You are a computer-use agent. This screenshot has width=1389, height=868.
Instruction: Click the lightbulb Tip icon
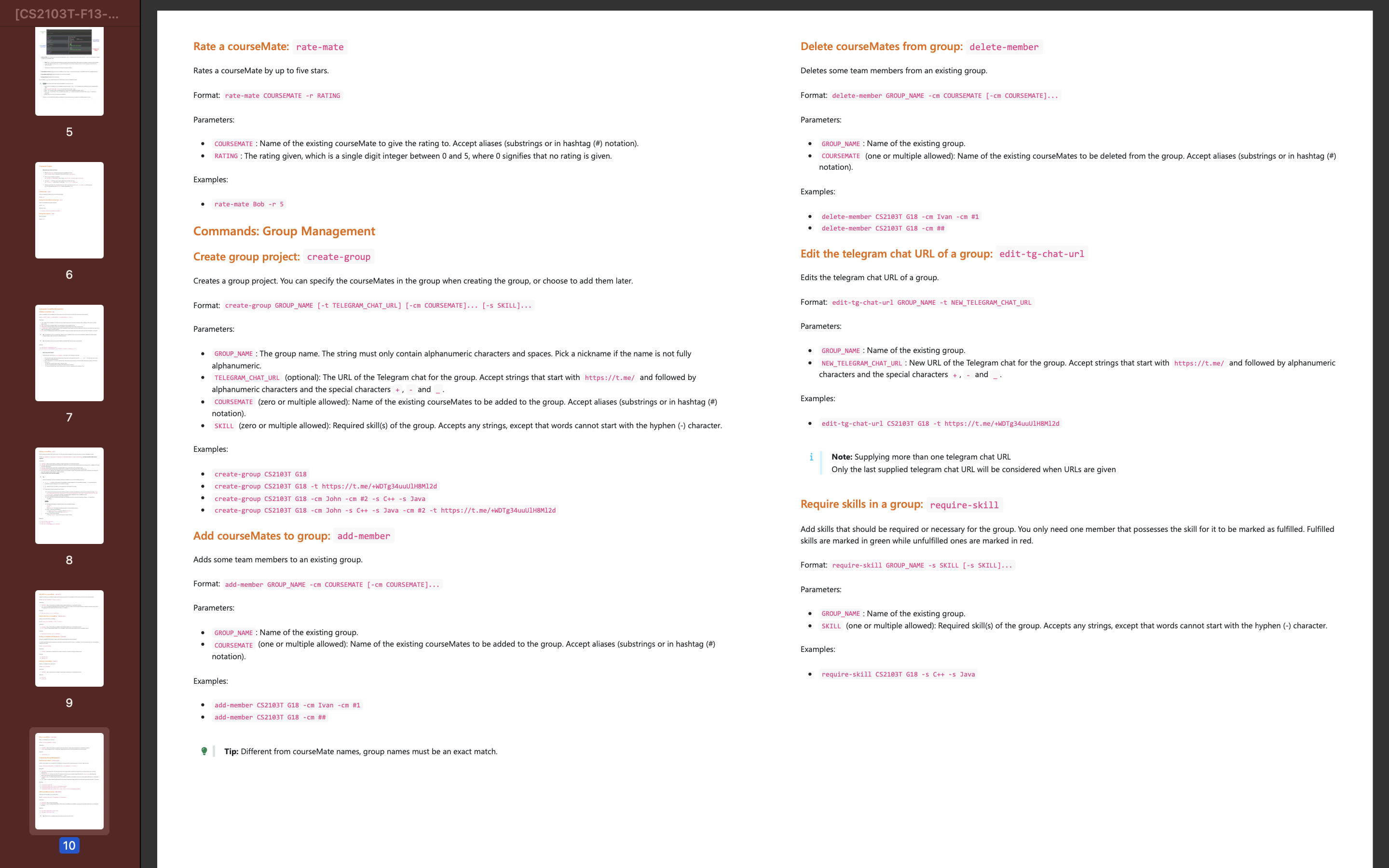pyautogui.click(x=204, y=751)
